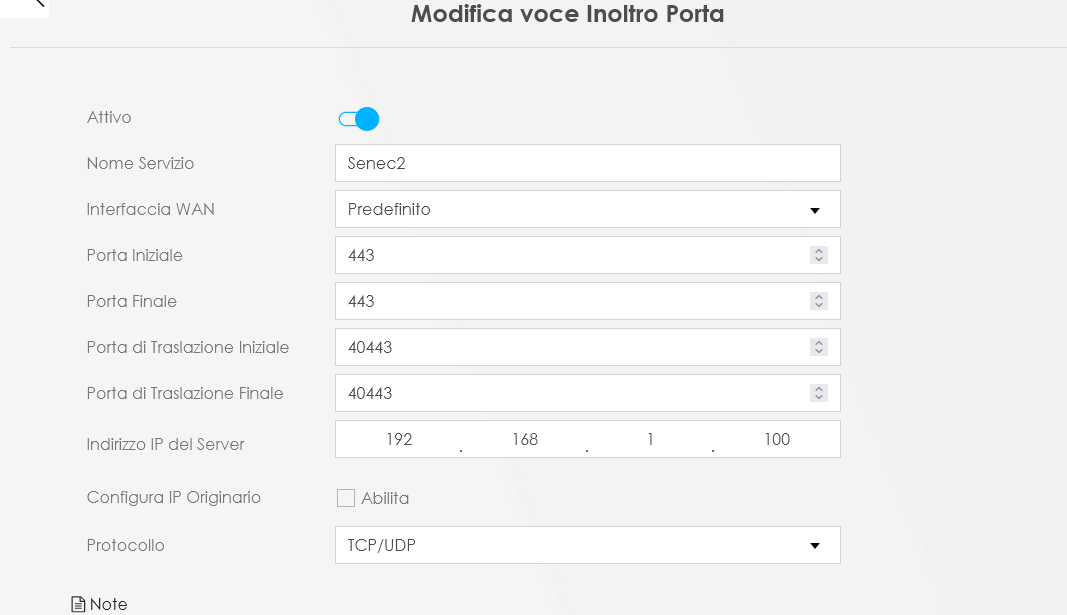Decrease Porta di Traslazione Finale stepper
Viewport: 1067px width, 615px height.
click(x=819, y=397)
